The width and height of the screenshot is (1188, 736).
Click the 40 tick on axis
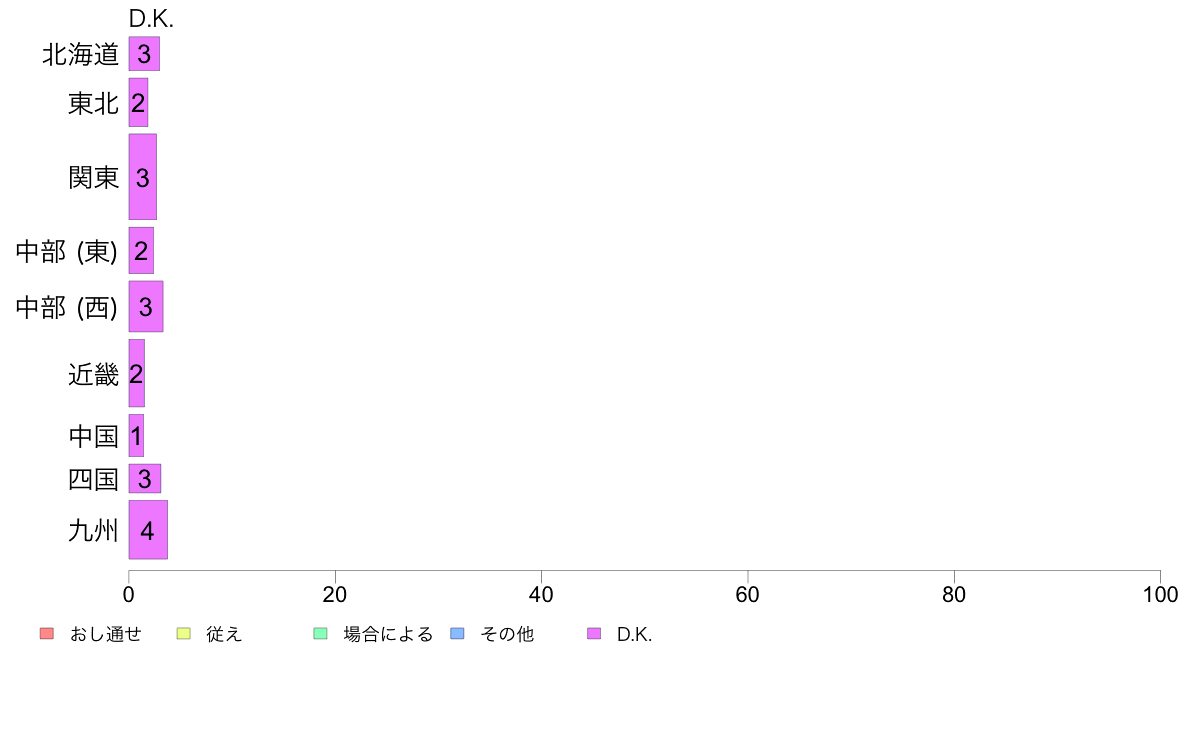541,595
